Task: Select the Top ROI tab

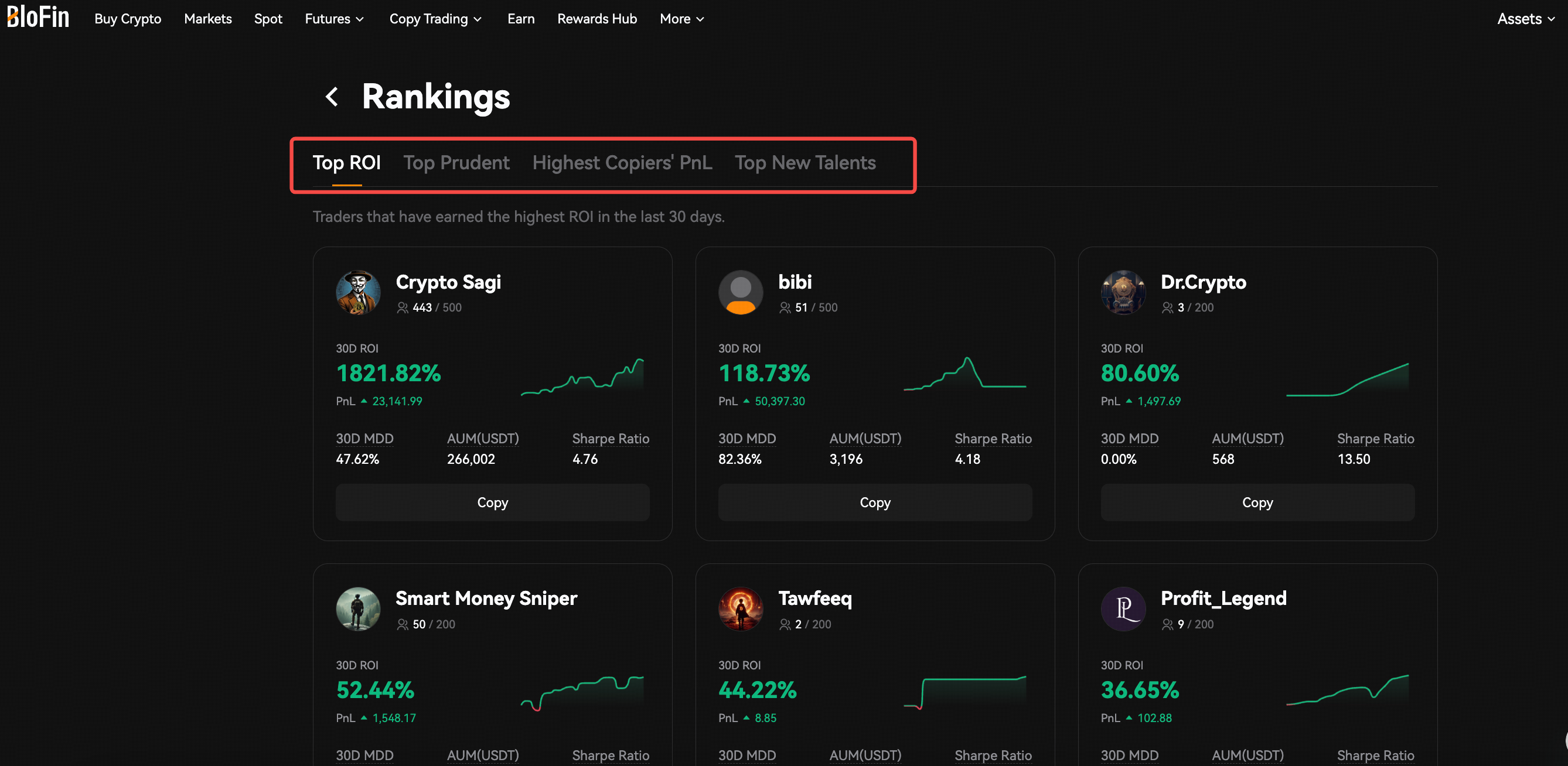Action: [346, 163]
